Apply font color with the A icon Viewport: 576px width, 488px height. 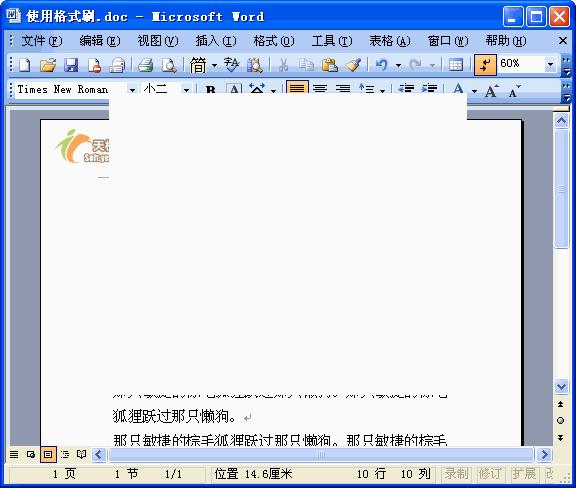point(458,89)
